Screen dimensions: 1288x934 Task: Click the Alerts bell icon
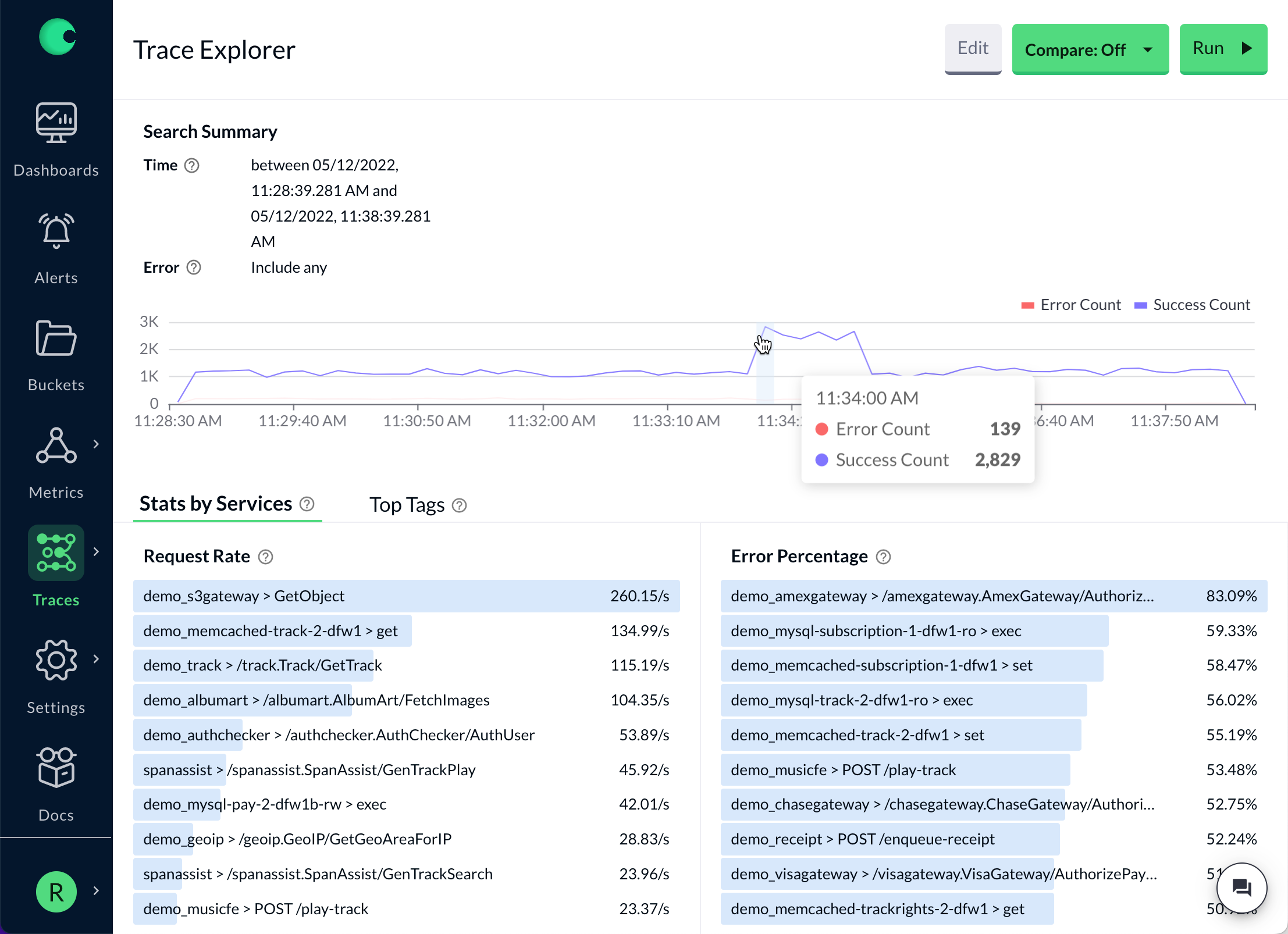point(56,231)
